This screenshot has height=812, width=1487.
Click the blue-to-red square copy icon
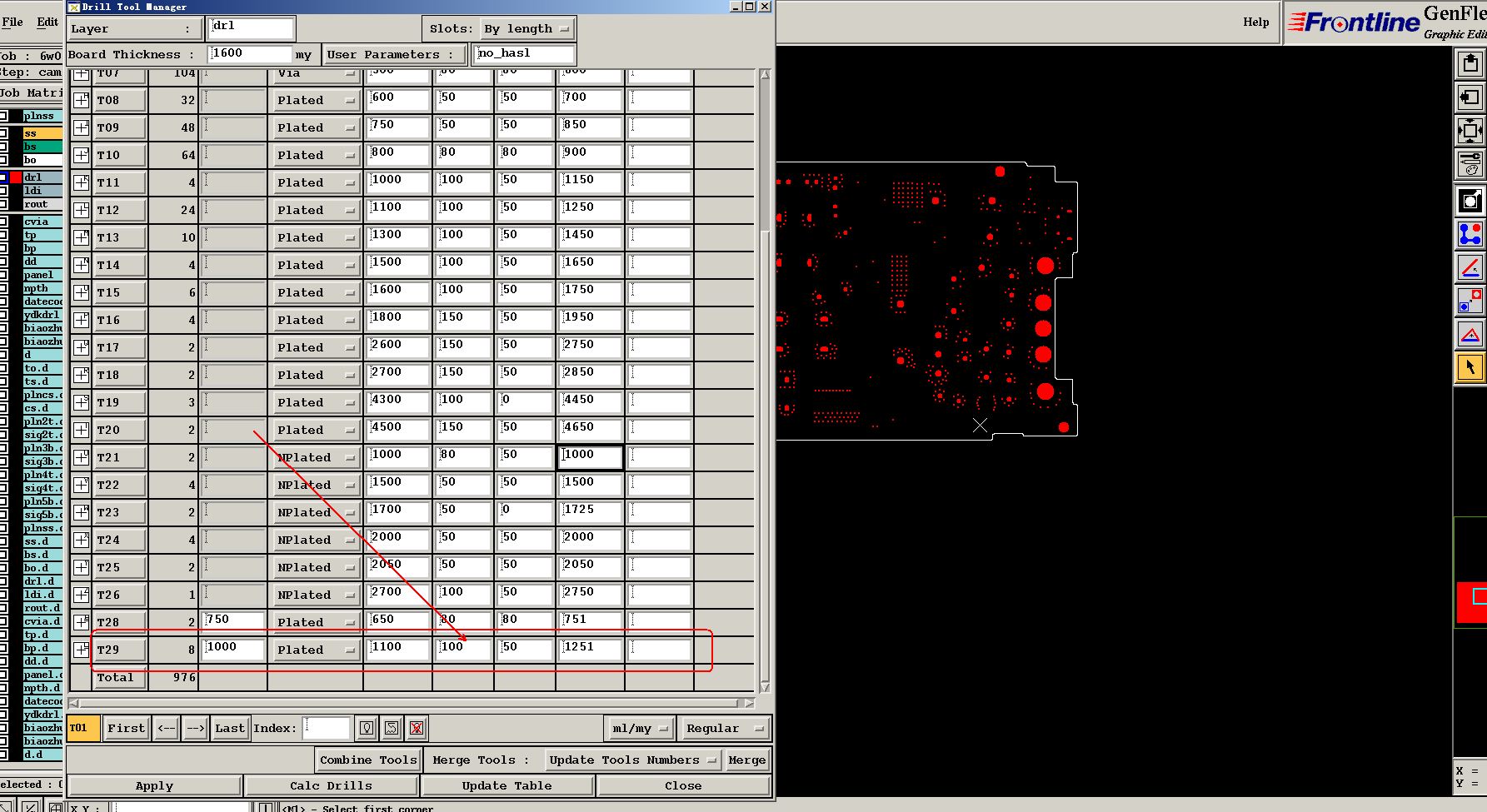(1470, 301)
